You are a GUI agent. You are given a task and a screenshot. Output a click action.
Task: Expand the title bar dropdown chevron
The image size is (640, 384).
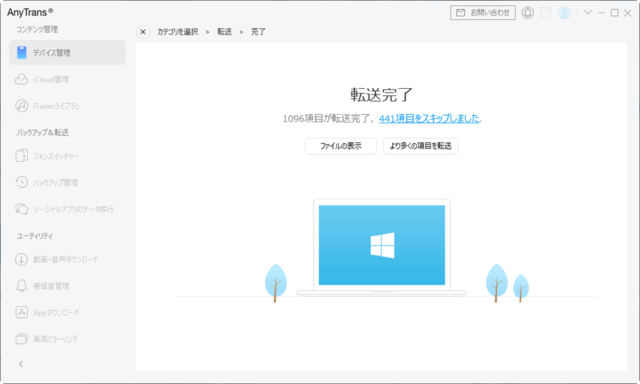click(588, 13)
